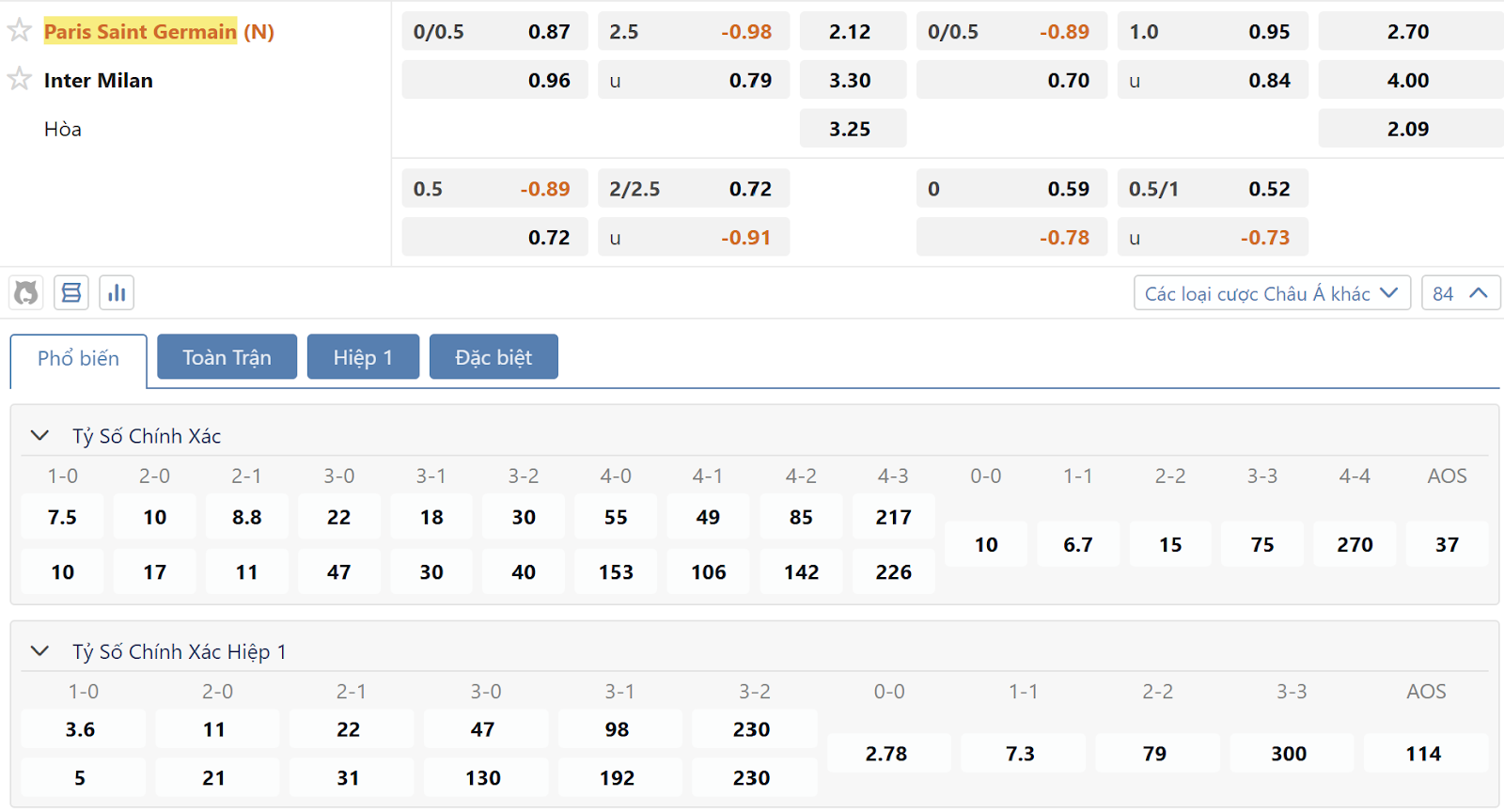Bet first-half draw 2-2 at 79

point(1157,754)
